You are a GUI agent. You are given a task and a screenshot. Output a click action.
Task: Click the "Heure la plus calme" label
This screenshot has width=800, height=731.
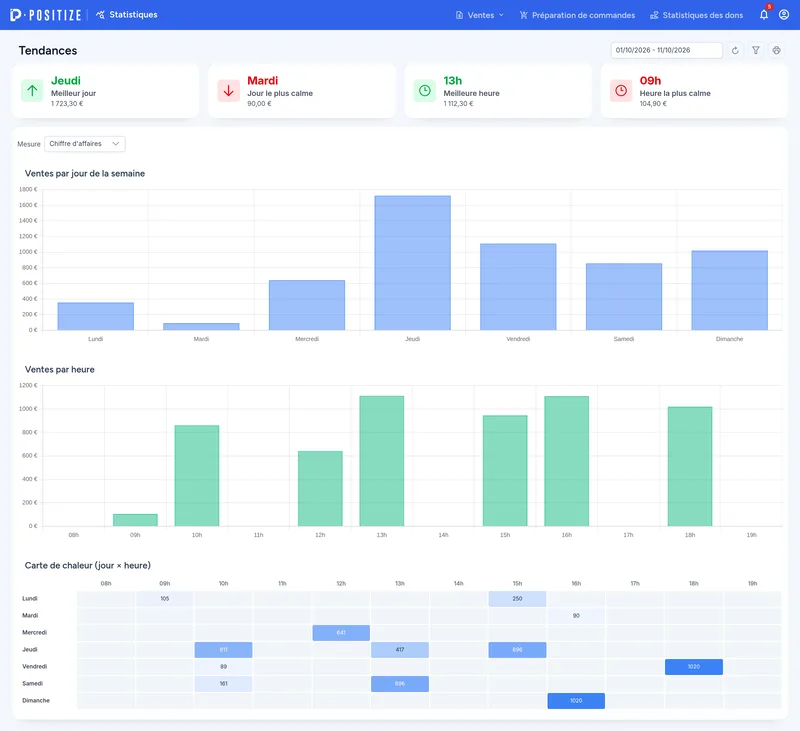click(x=675, y=93)
